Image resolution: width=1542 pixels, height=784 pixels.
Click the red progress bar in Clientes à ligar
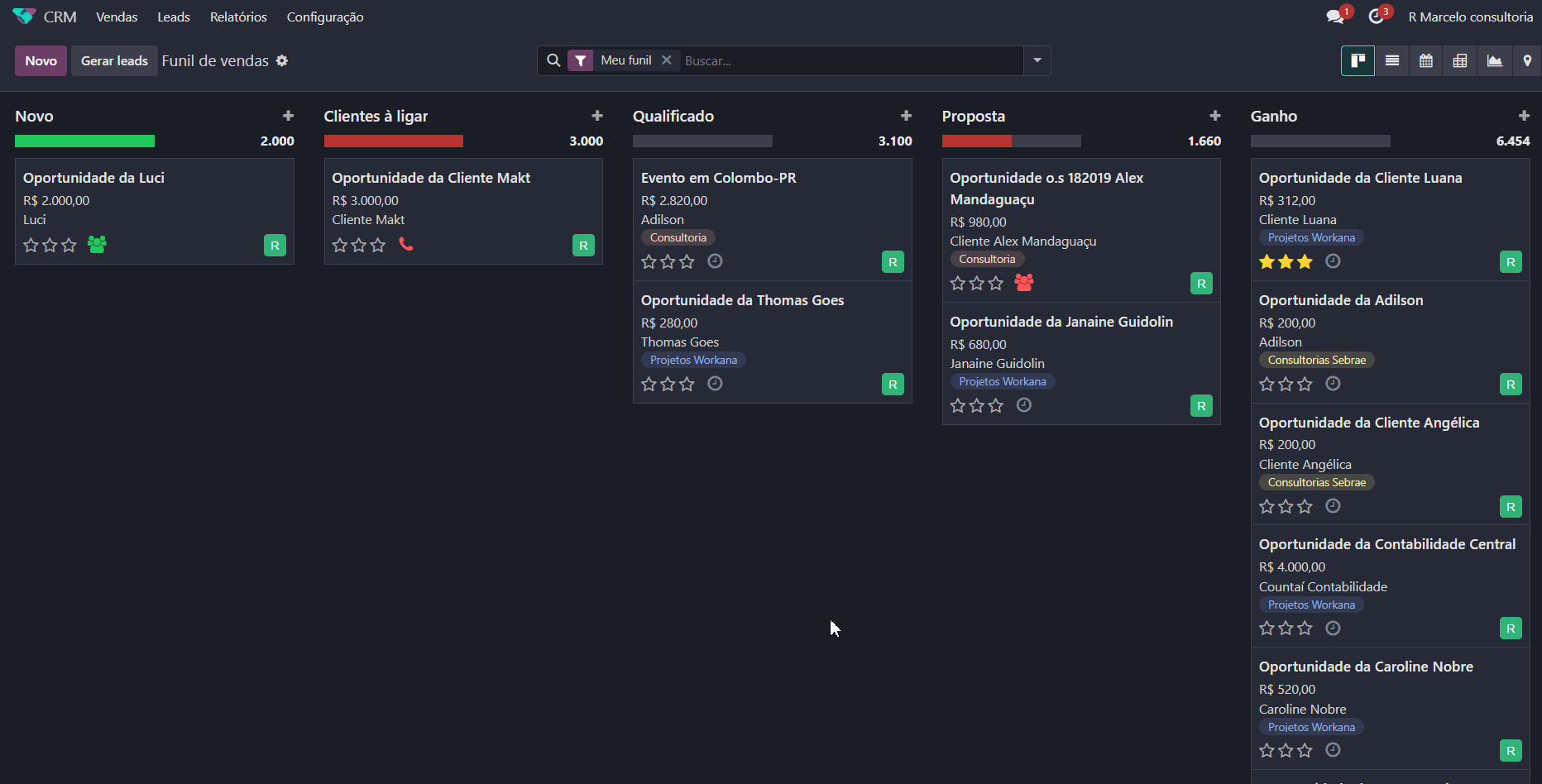coord(393,141)
